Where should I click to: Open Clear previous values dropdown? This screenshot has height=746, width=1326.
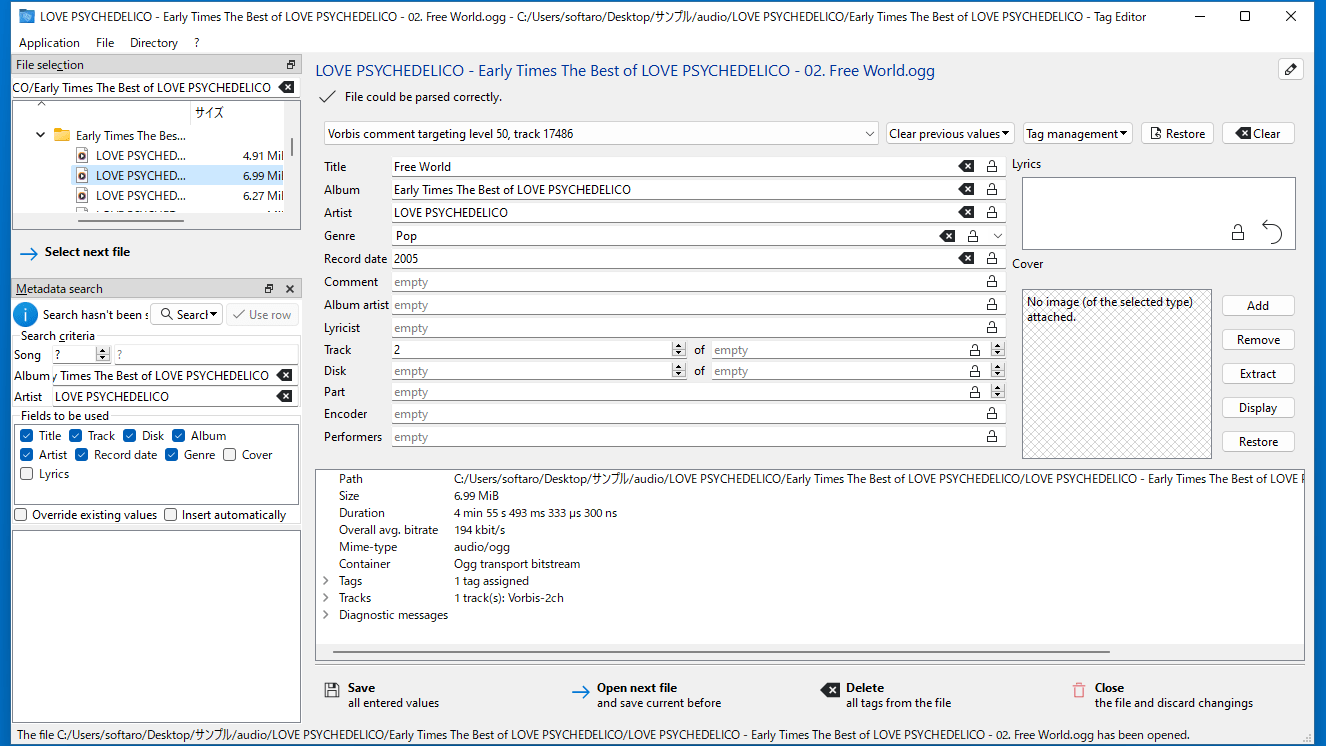point(950,133)
